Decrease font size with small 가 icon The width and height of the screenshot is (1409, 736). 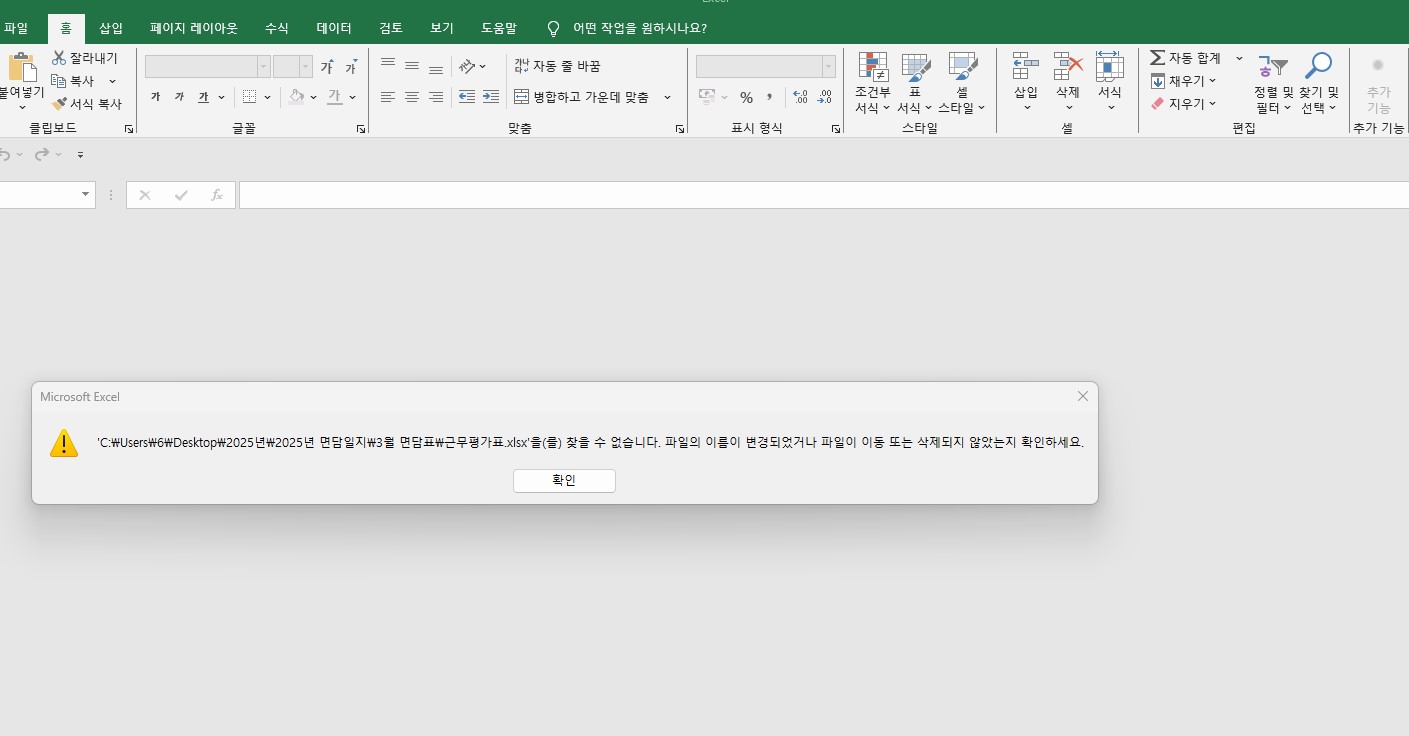pyautogui.click(x=351, y=67)
